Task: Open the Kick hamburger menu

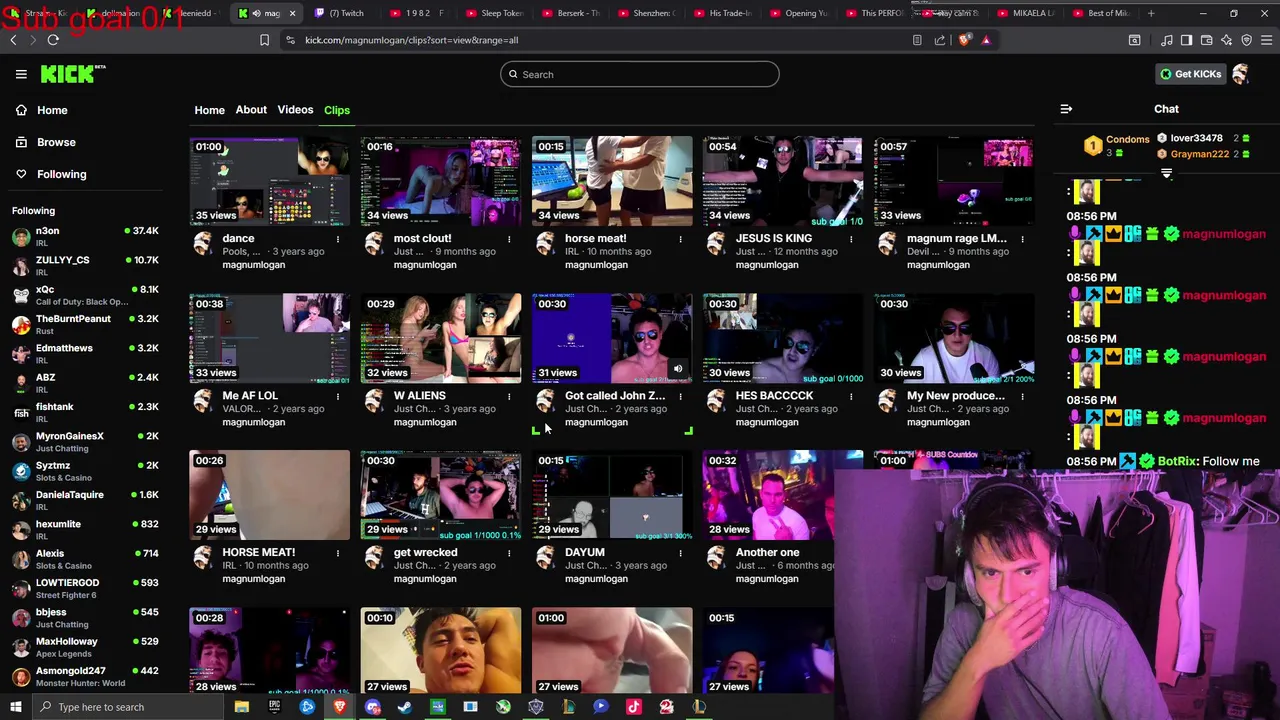Action: [21, 74]
